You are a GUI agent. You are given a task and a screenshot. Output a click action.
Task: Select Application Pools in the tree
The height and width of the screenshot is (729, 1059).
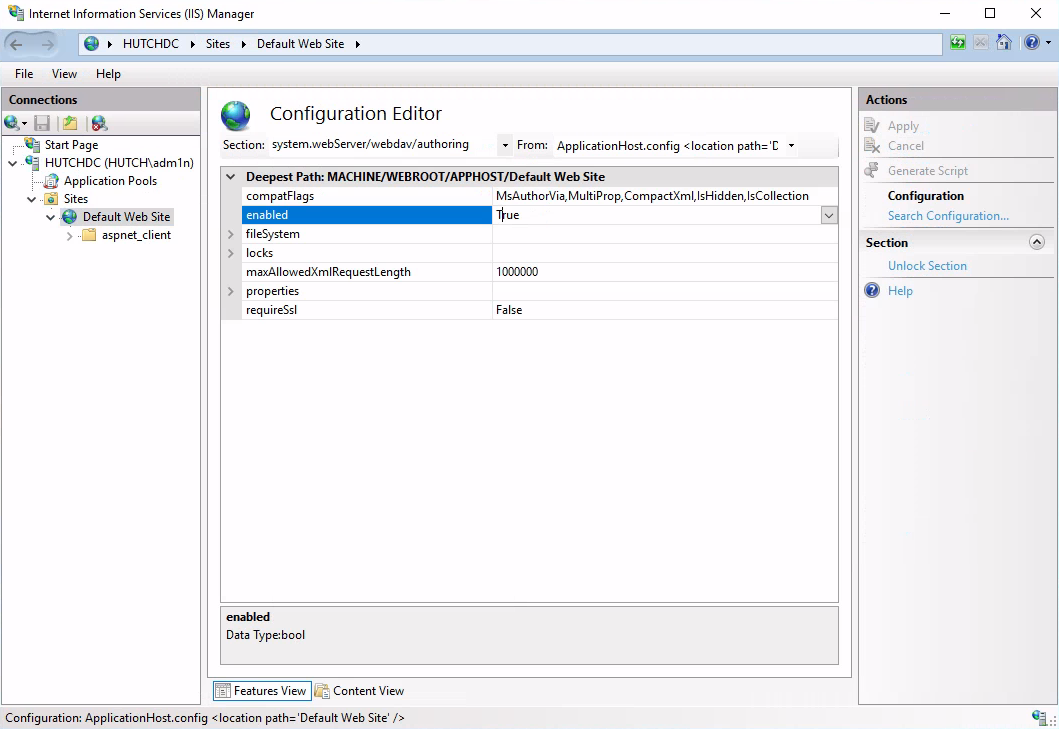[x=110, y=181]
